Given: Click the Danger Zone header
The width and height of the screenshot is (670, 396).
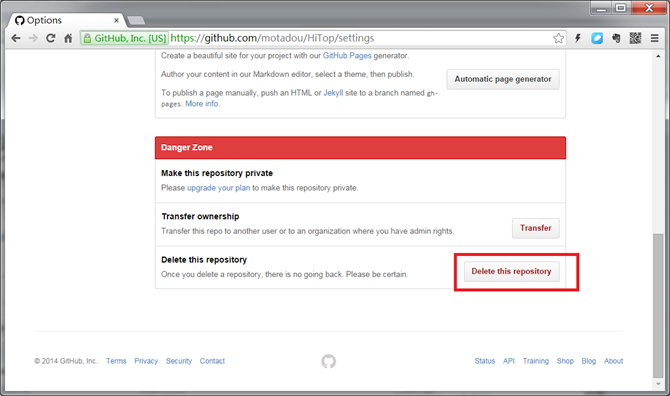Looking at the screenshot, I should (360, 147).
